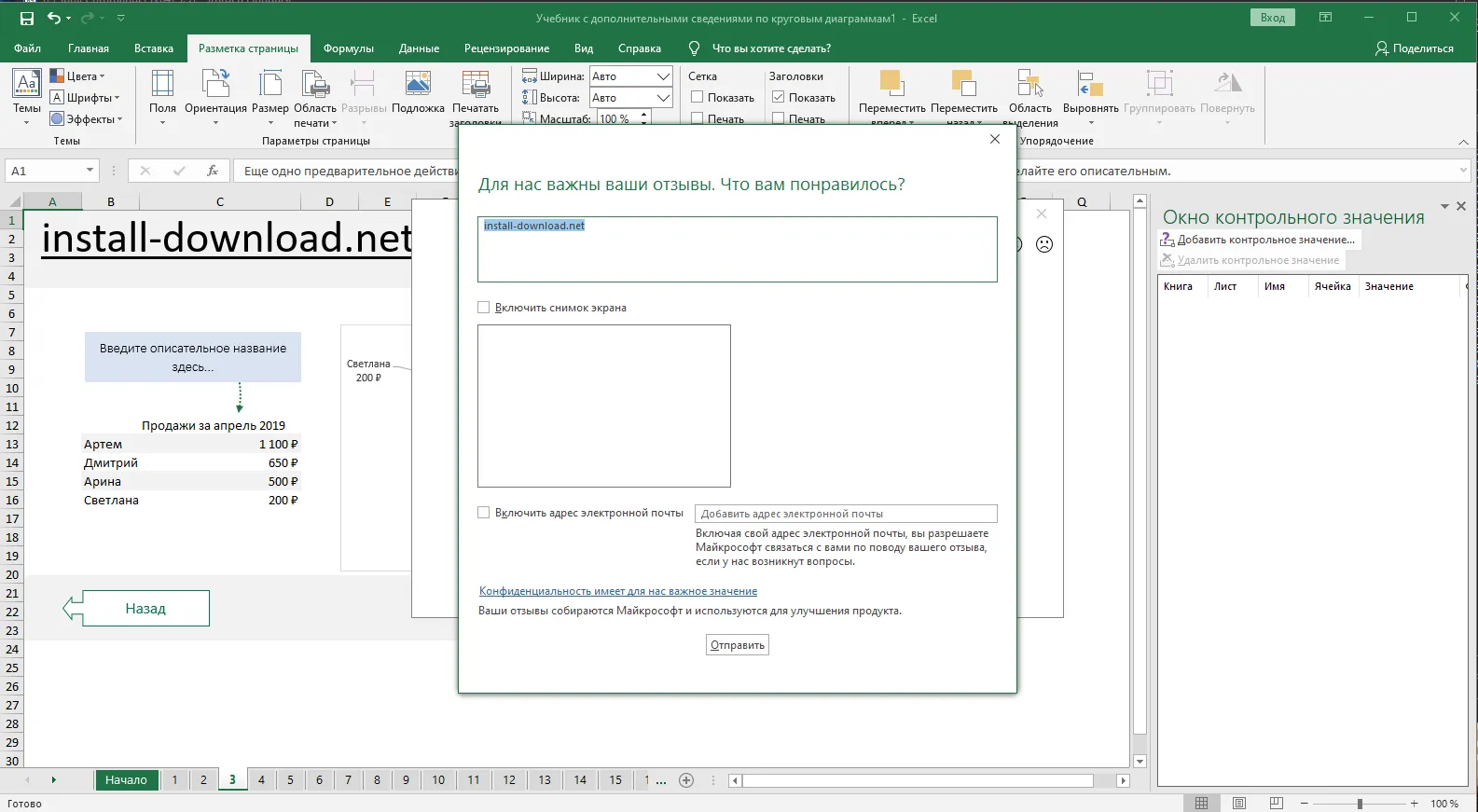Switch to the Формулы ribbon tab

point(348,48)
